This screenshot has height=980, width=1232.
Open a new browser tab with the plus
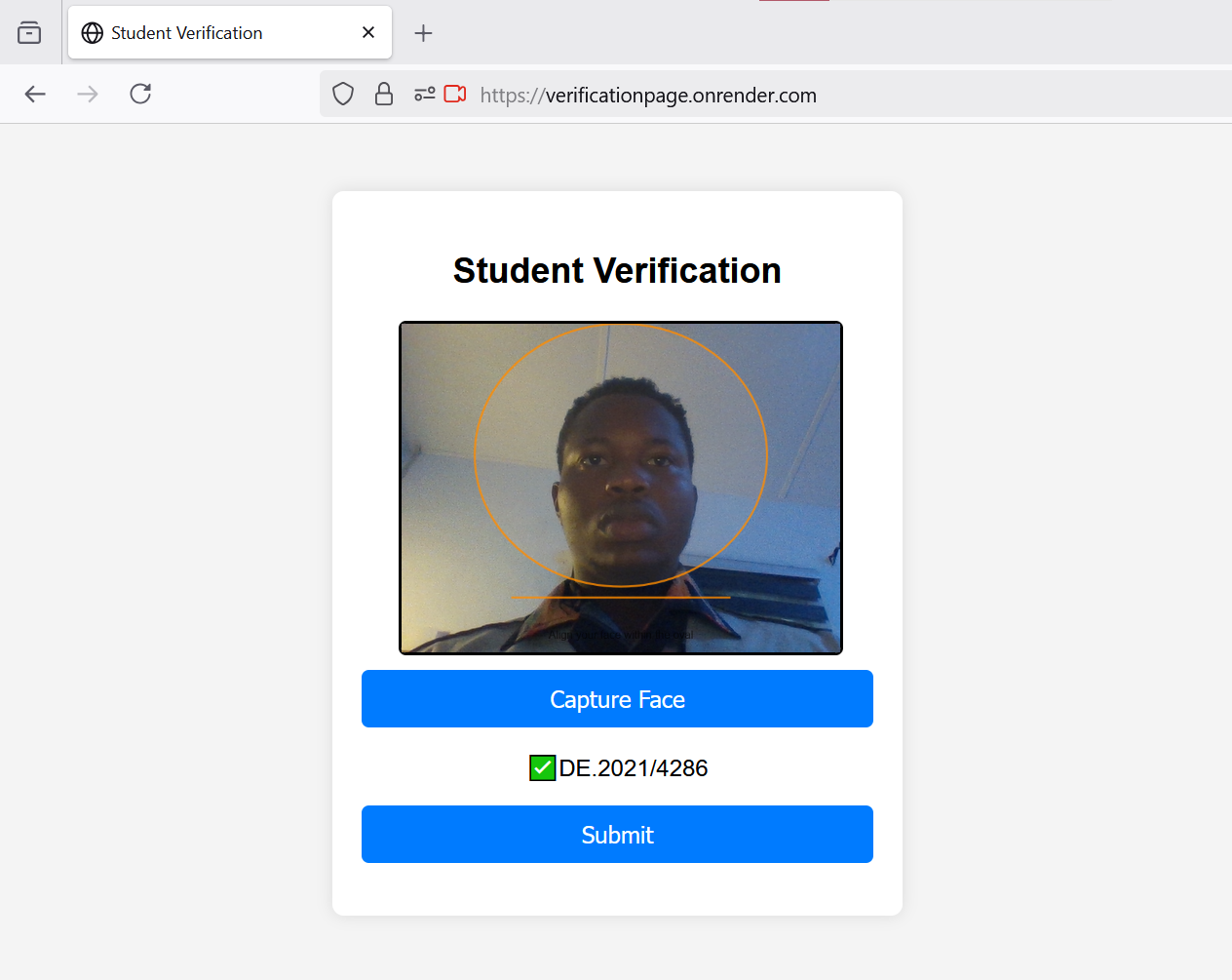423,33
